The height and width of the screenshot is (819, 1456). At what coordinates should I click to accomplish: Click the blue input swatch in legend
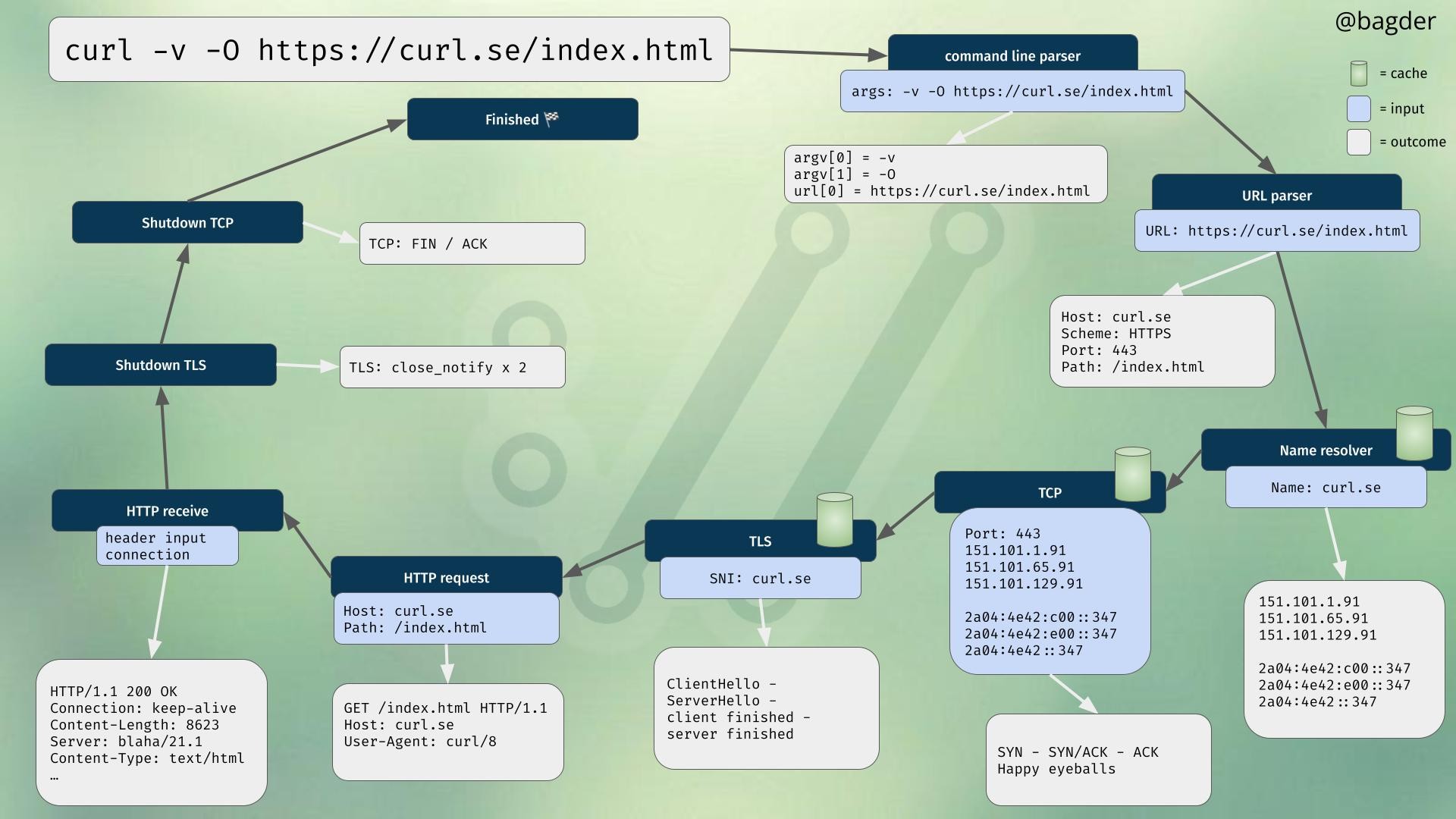pos(1358,108)
